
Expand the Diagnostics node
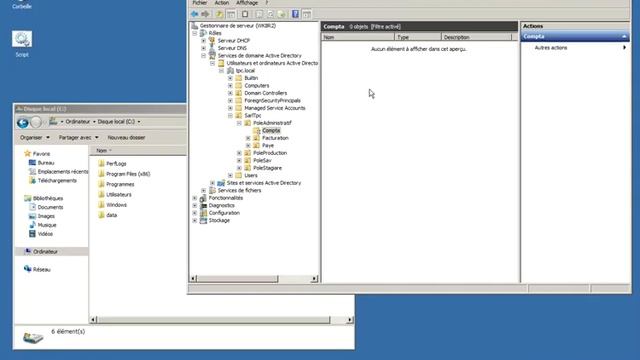195,205
